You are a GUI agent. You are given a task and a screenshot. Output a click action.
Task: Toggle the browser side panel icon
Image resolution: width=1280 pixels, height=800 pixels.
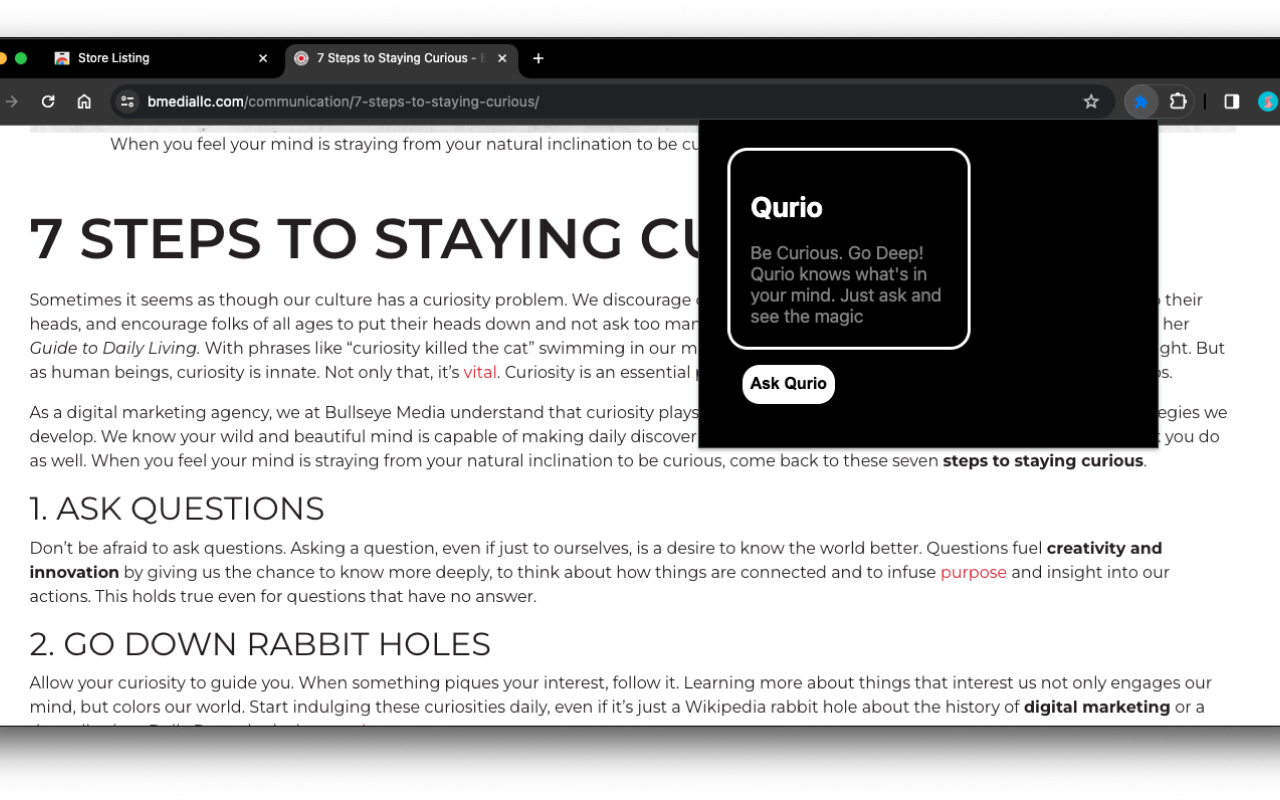click(1232, 101)
